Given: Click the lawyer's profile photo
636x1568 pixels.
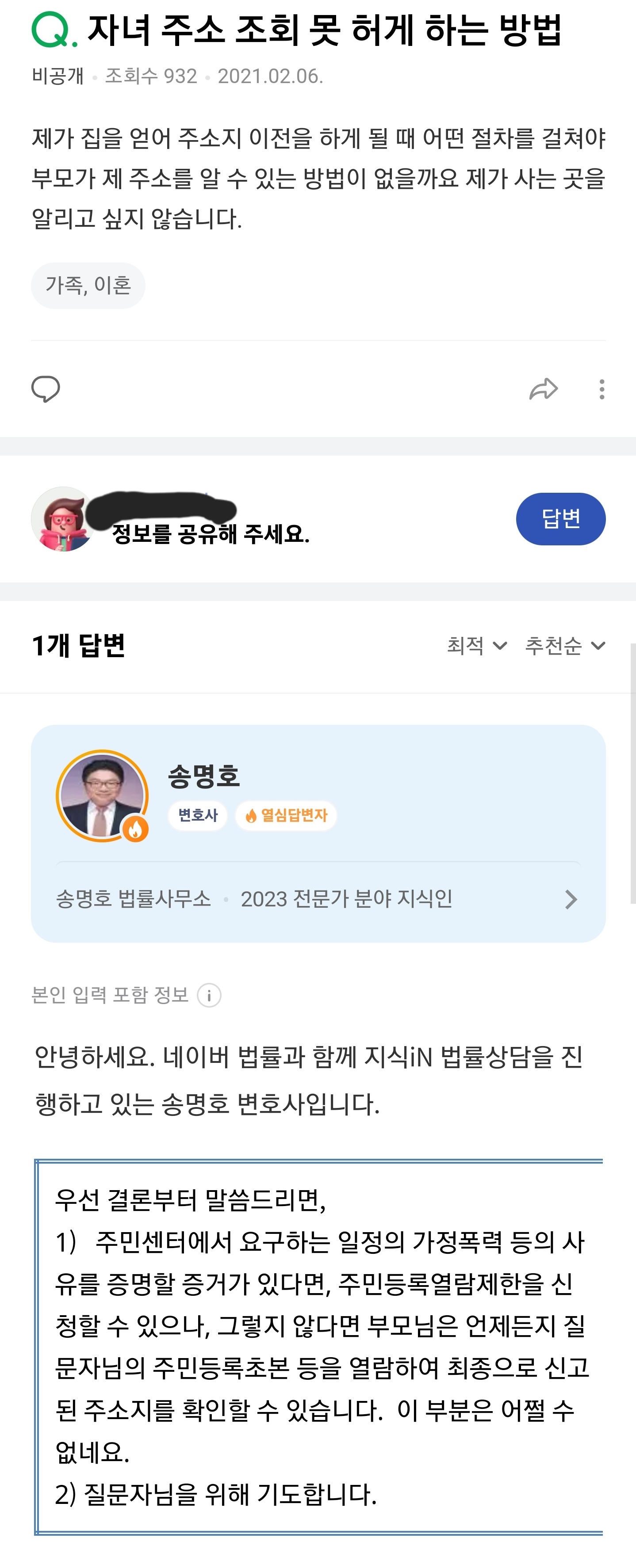Looking at the screenshot, I should click(x=101, y=795).
